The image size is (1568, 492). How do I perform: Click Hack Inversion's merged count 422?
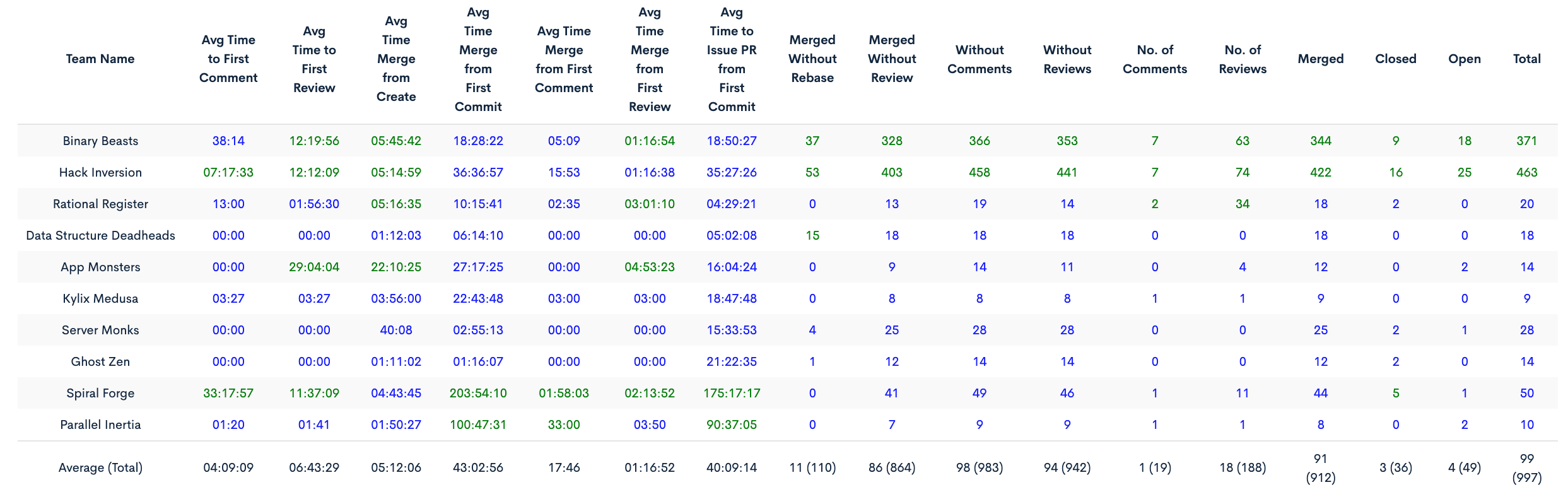click(x=1320, y=172)
